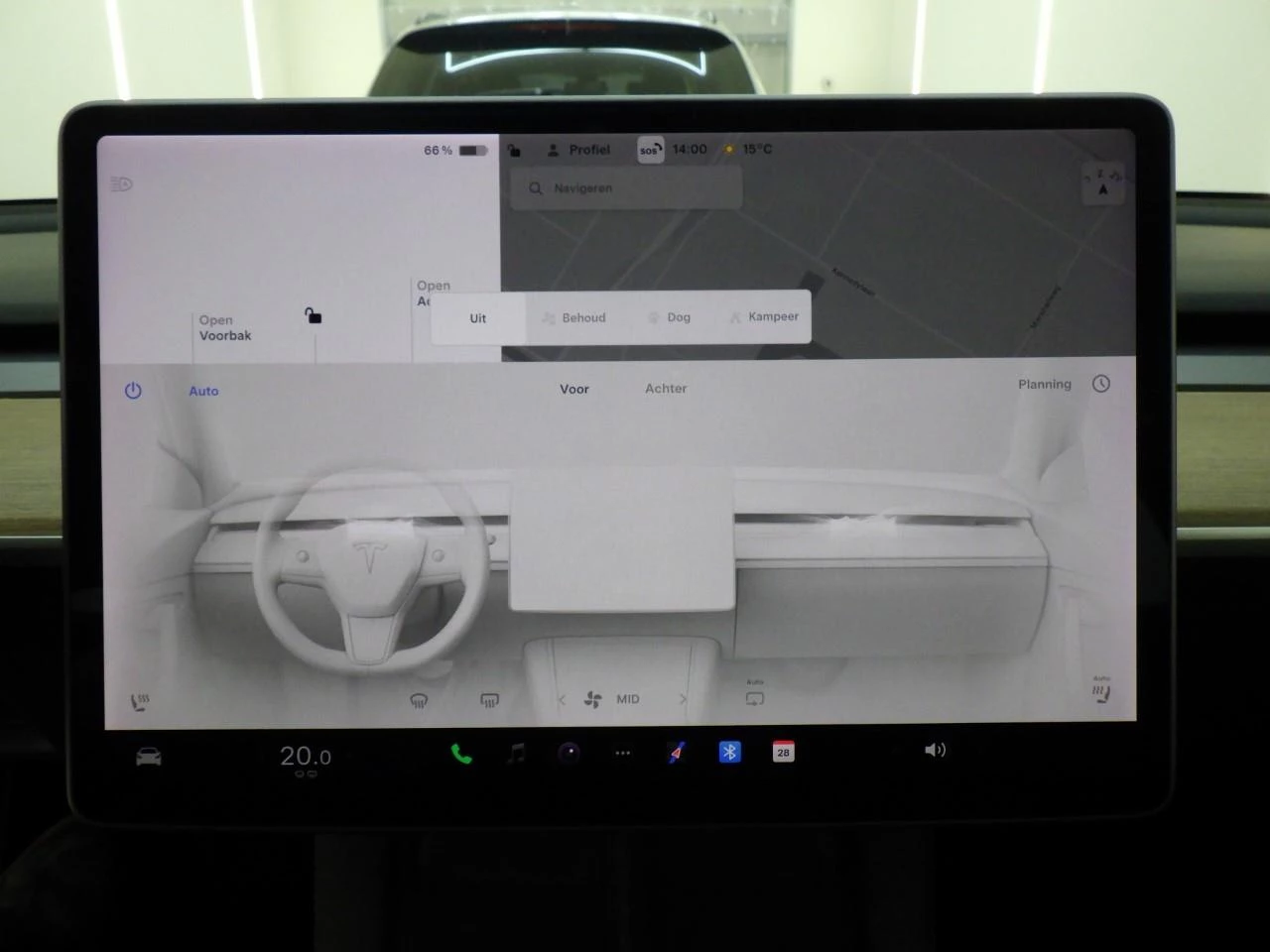
Task: Tap the MID fan speed label
Action: click(628, 699)
